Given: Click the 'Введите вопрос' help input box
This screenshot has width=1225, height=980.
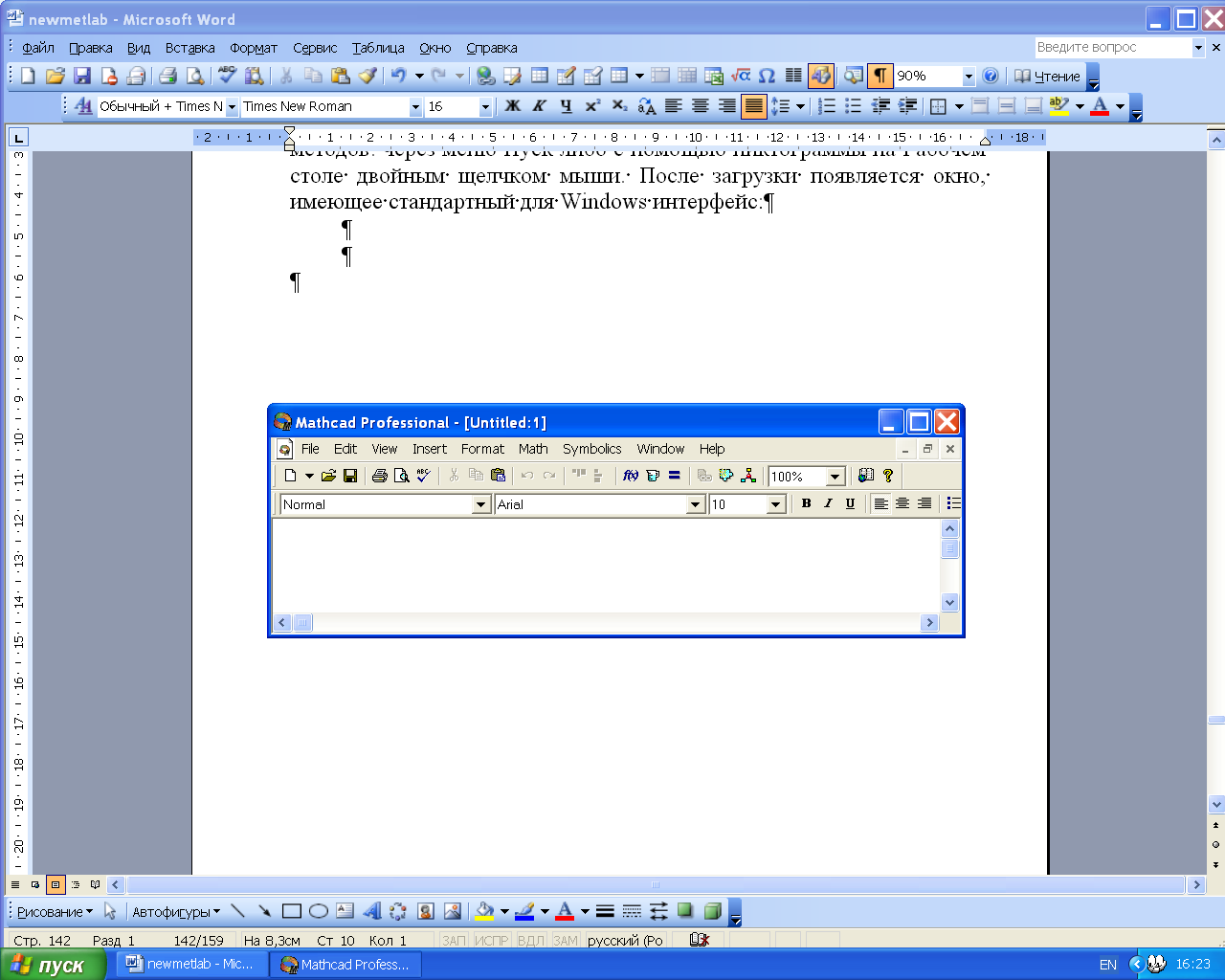Looking at the screenshot, I should [1112, 47].
